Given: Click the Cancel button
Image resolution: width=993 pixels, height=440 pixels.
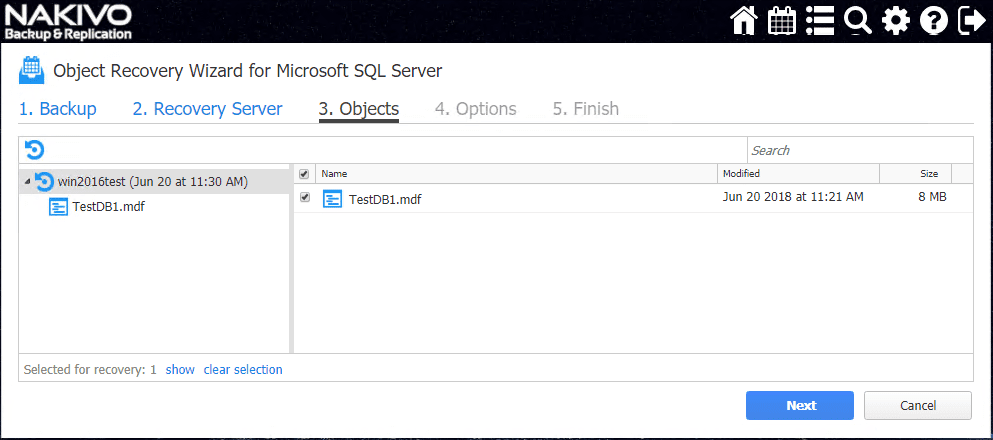Looking at the screenshot, I should point(917,405).
